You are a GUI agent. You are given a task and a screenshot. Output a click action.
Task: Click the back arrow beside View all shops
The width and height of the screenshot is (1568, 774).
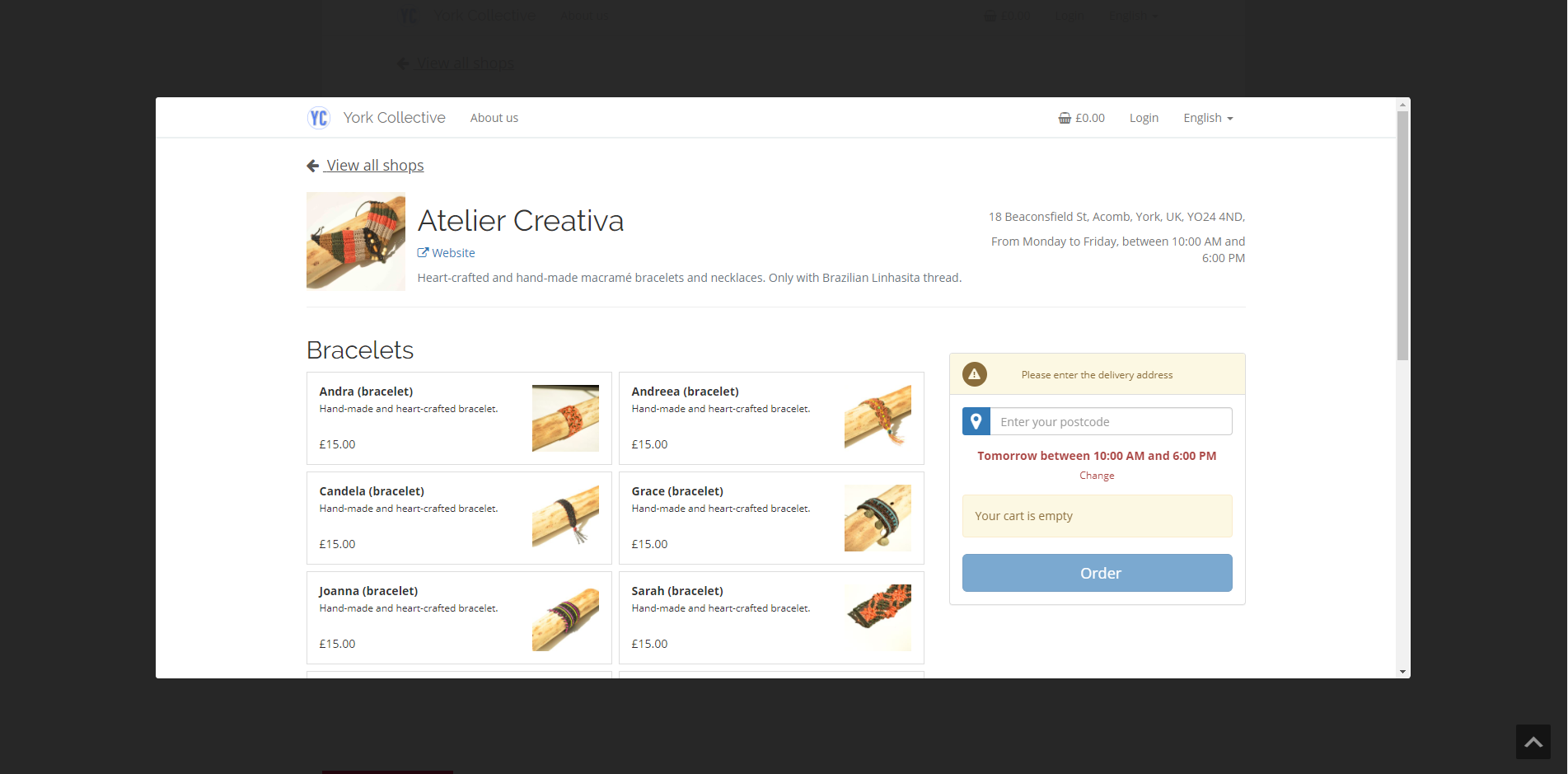pos(313,166)
